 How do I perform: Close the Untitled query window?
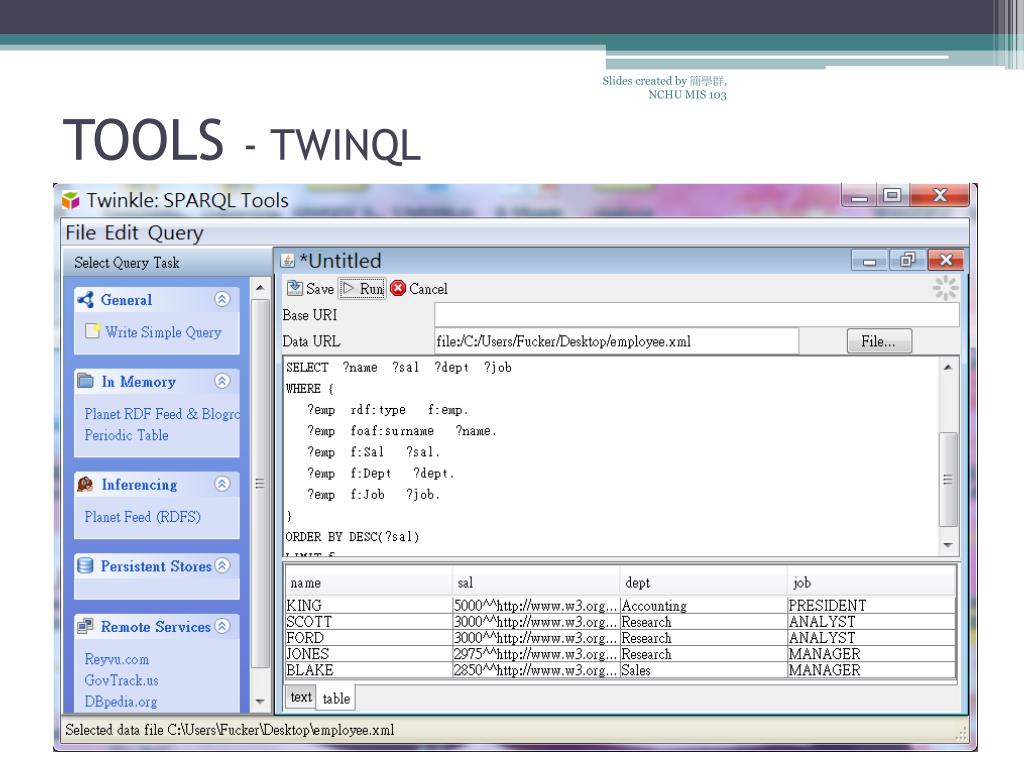point(946,261)
